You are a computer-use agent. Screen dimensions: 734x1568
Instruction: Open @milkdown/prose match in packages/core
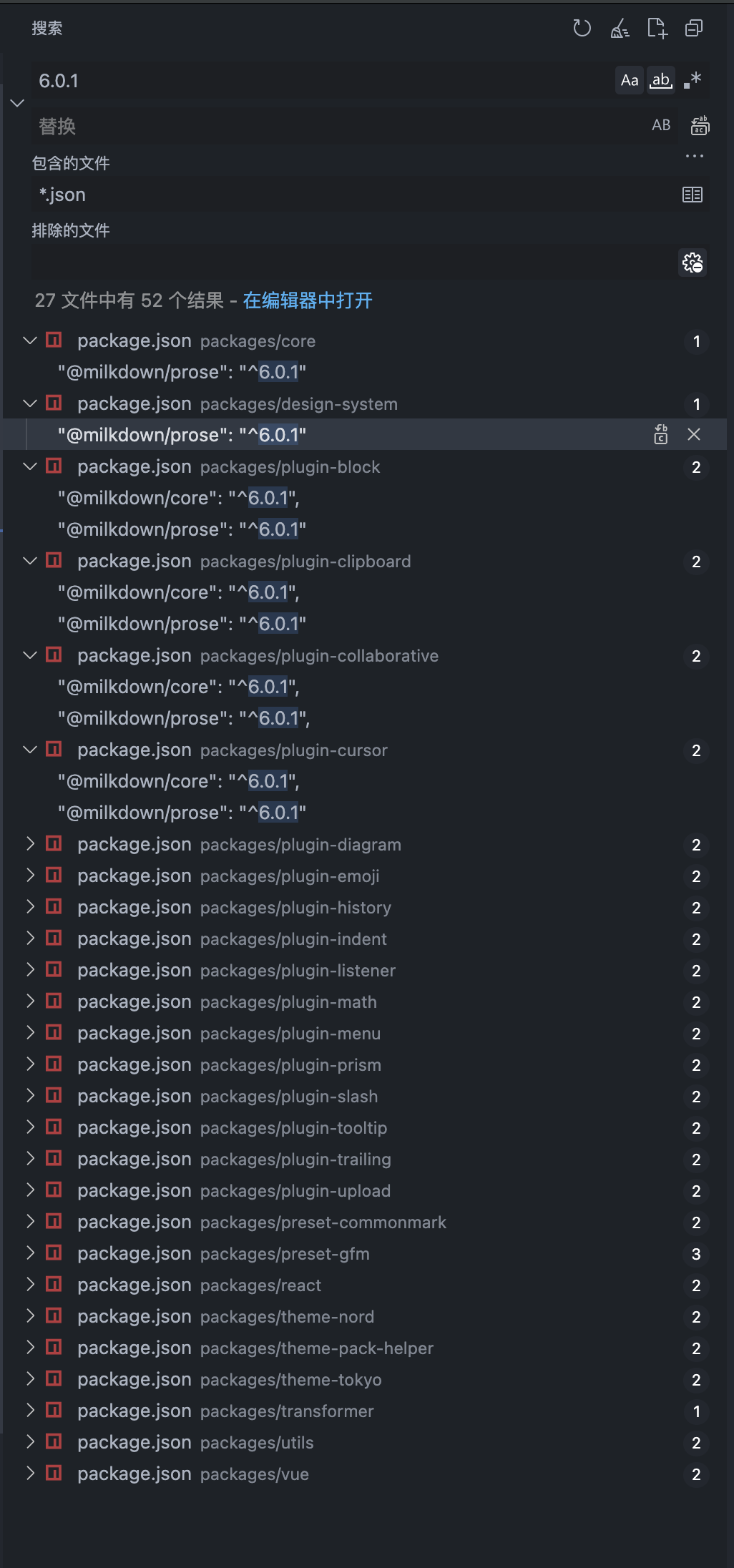(x=182, y=372)
